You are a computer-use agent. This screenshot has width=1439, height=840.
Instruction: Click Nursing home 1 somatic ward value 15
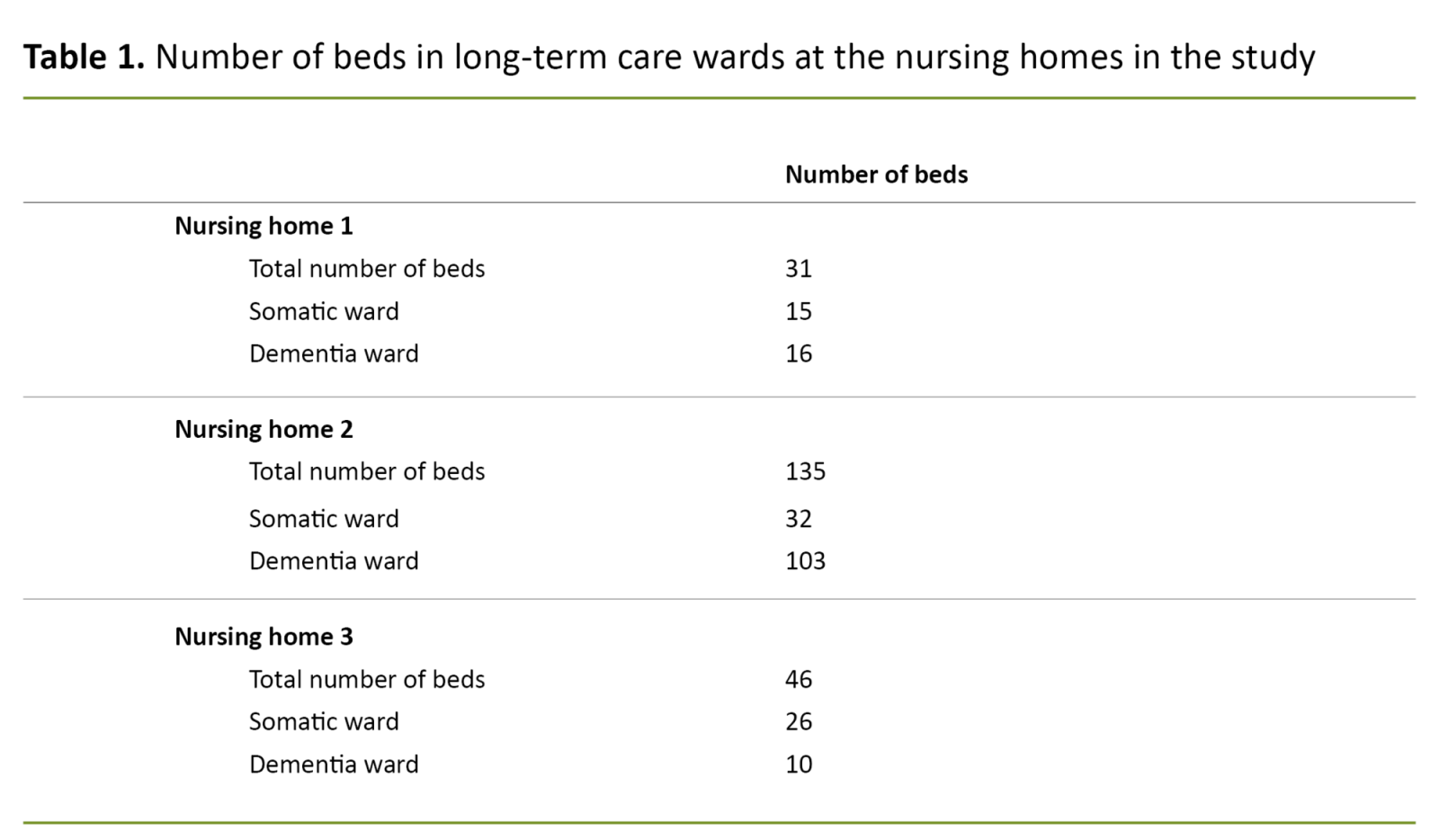pyautogui.click(x=799, y=311)
